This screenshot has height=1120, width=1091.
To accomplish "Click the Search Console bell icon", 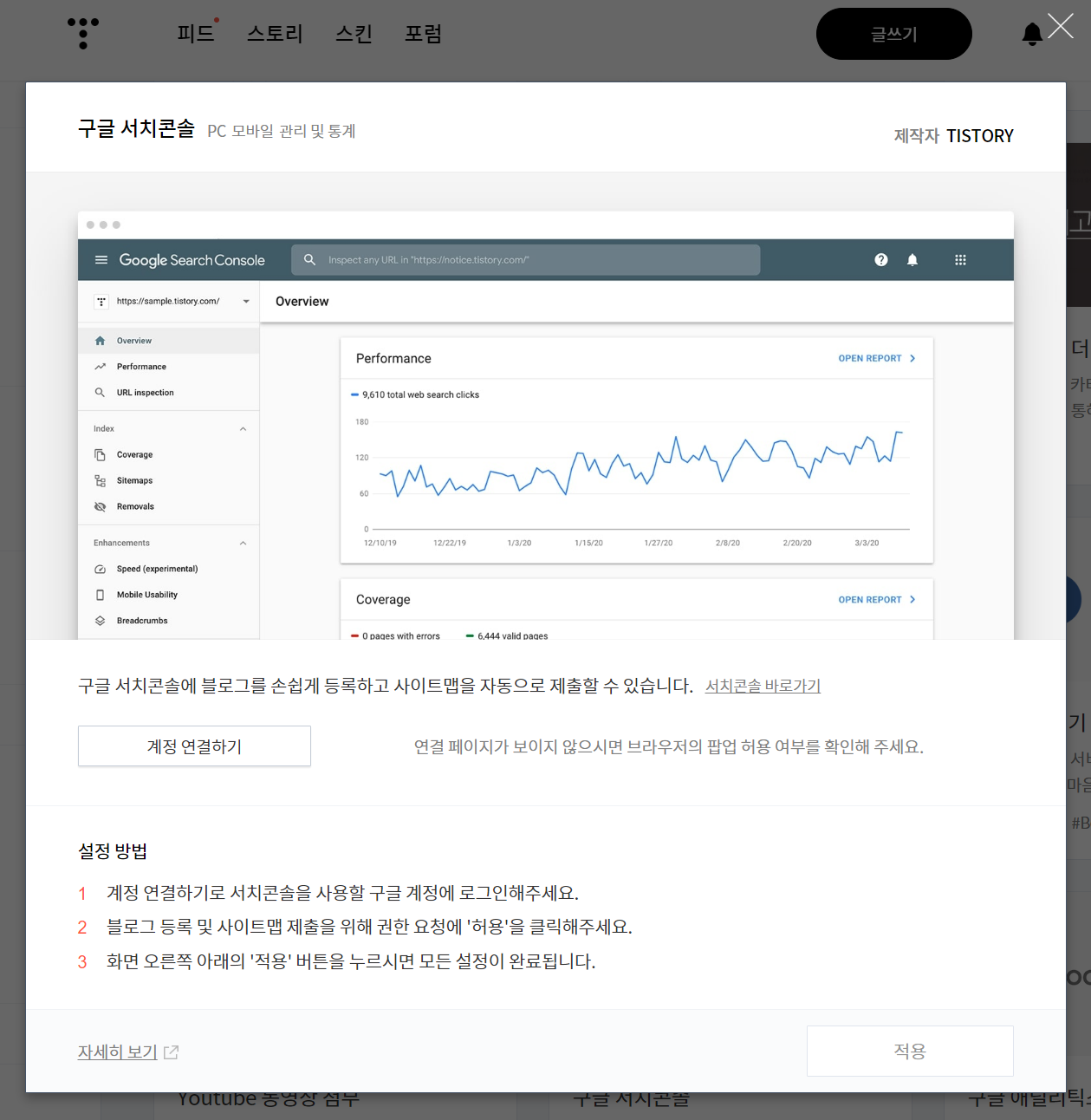I will [912, 260].
